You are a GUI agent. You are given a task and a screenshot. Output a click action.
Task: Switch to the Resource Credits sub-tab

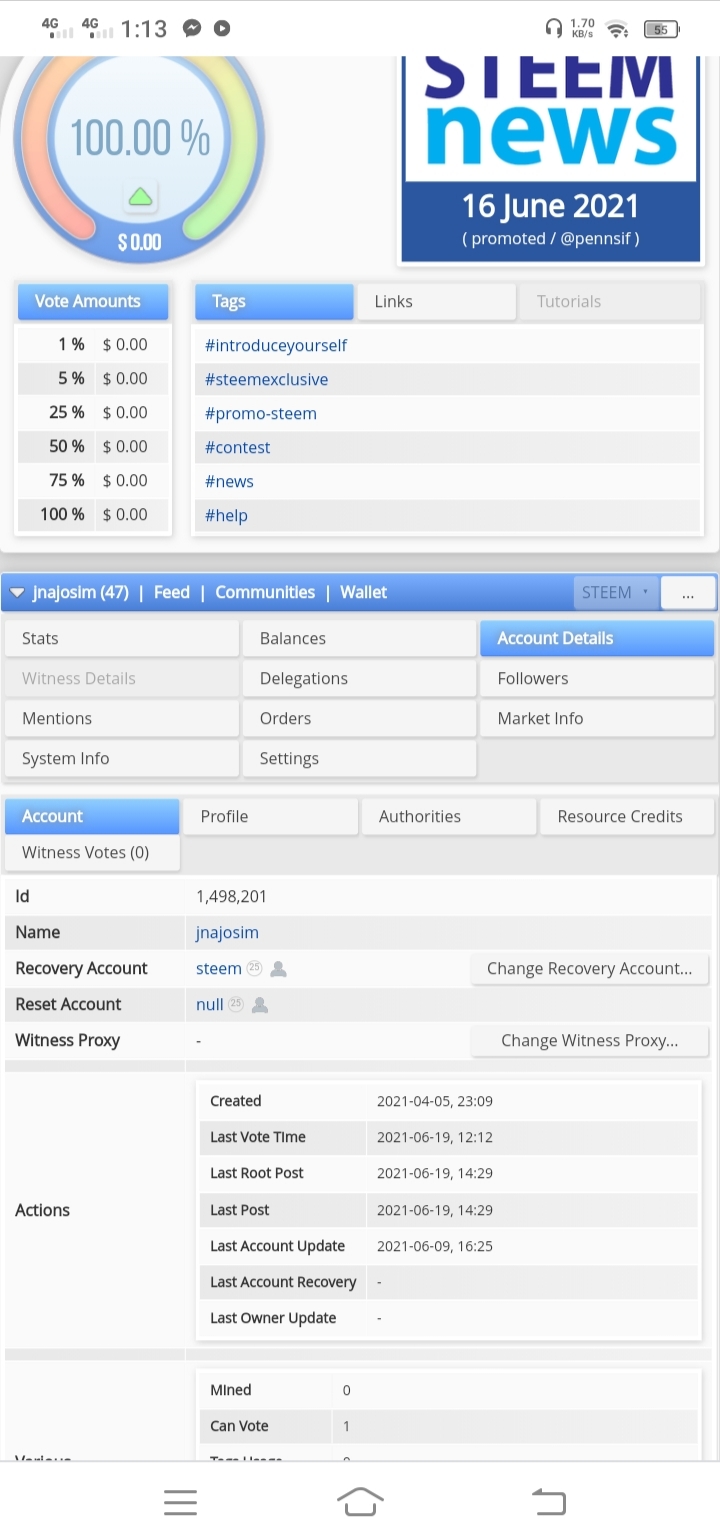[x=627, y=816]
